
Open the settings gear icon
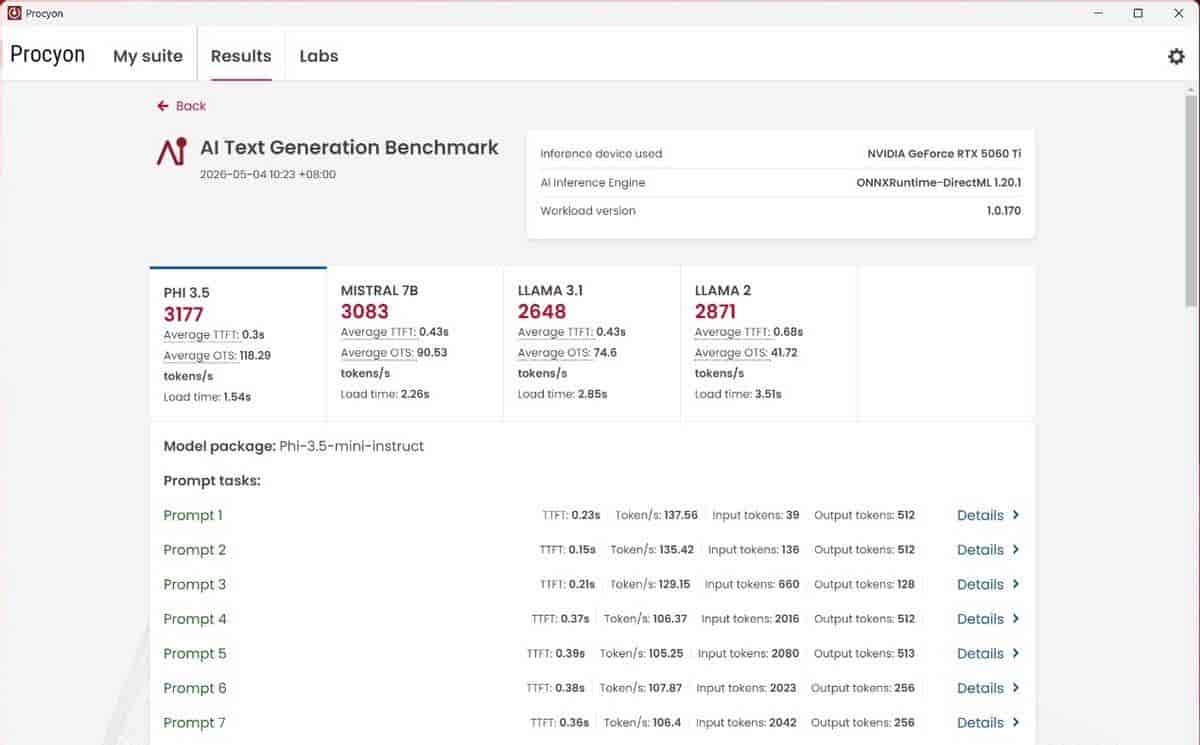pos(1176,56)
